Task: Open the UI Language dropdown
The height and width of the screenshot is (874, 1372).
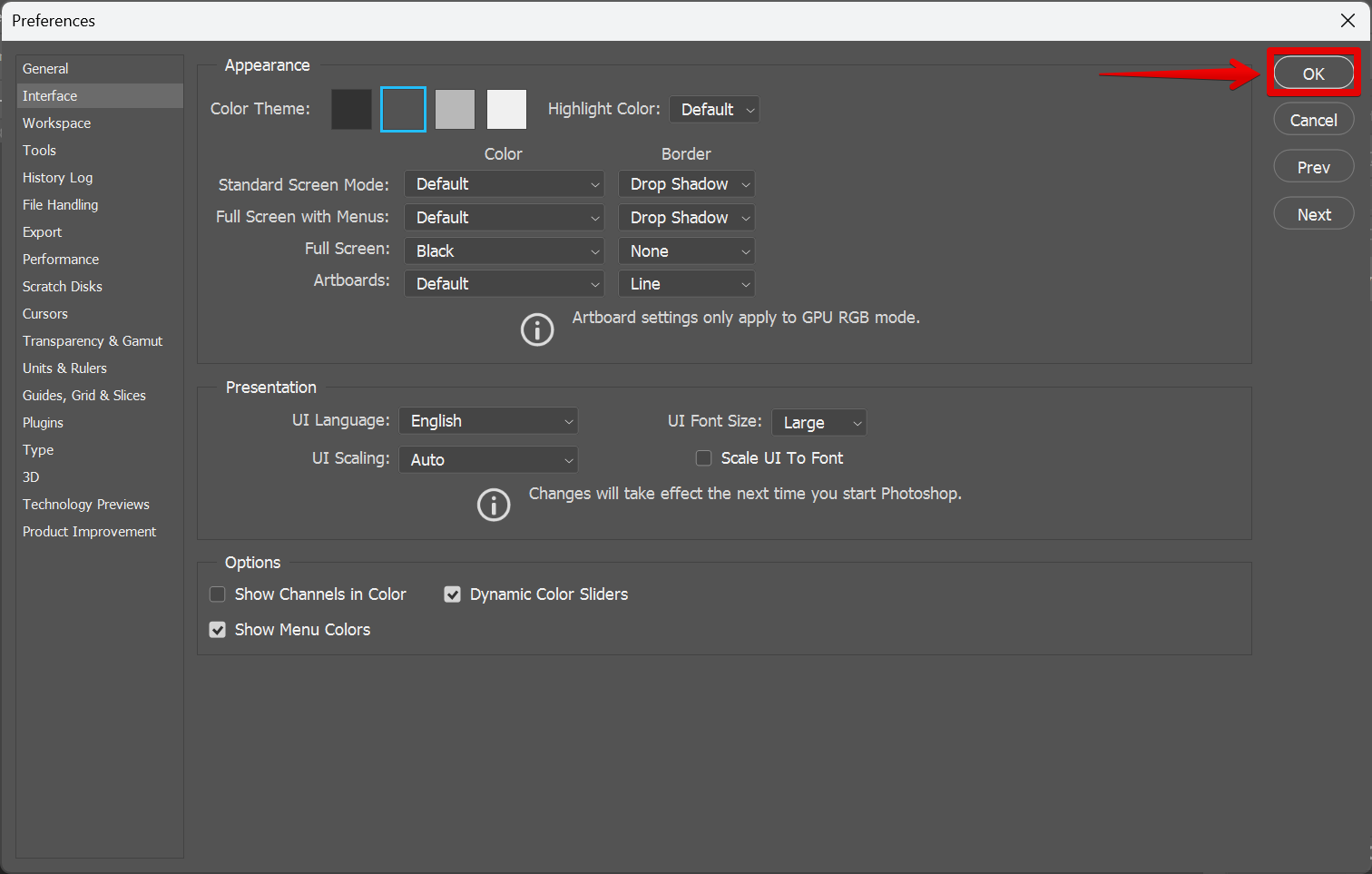Action: coord(488,421)
